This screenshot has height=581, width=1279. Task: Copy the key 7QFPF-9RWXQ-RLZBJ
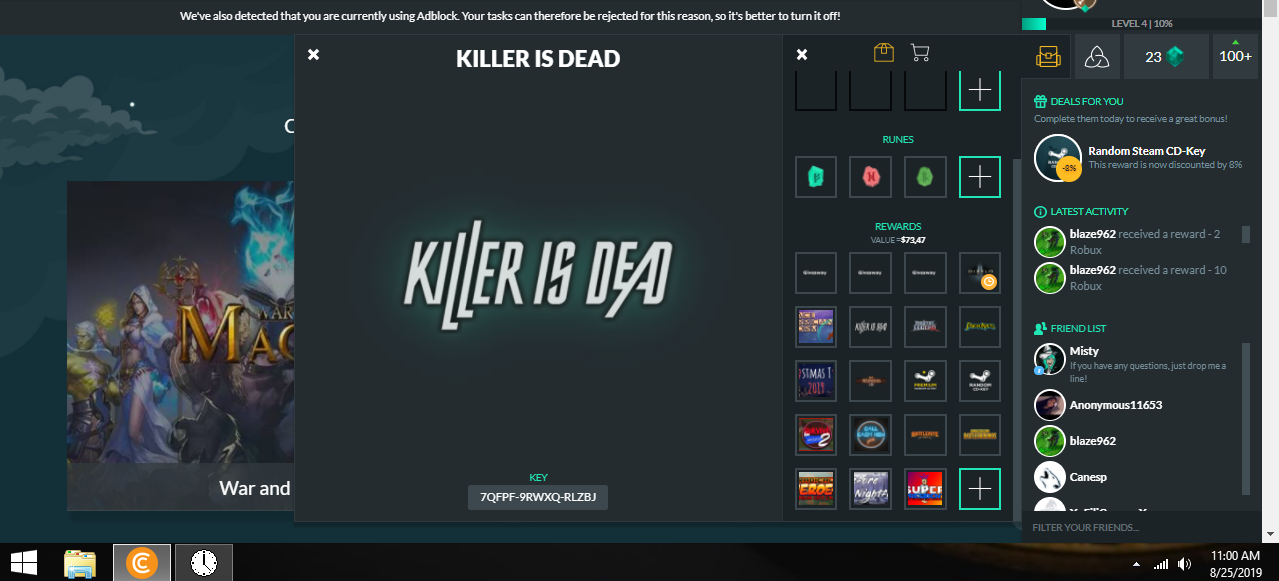(x=538, y=497)
